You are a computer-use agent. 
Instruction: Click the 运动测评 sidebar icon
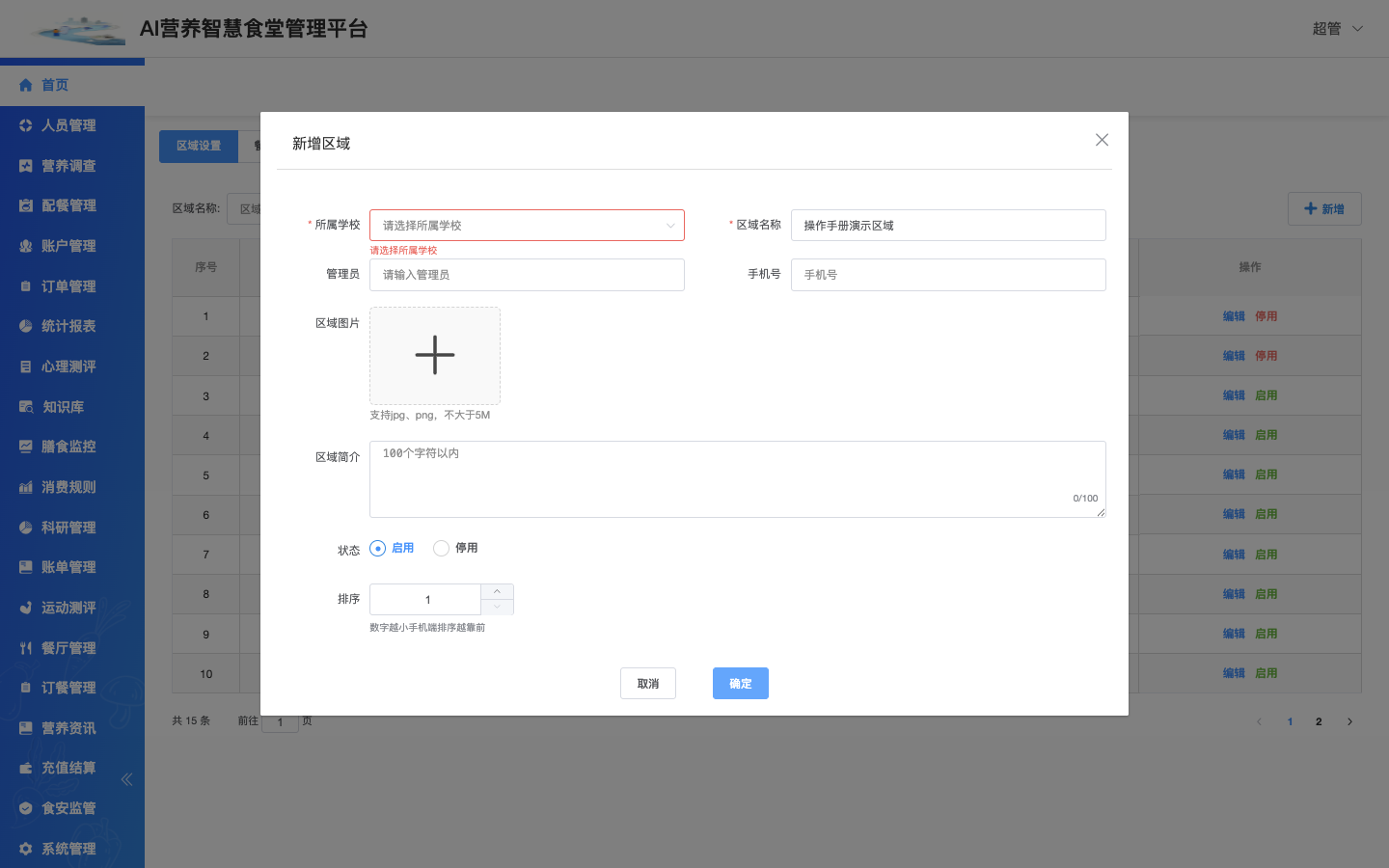click(x=26, y=608)
